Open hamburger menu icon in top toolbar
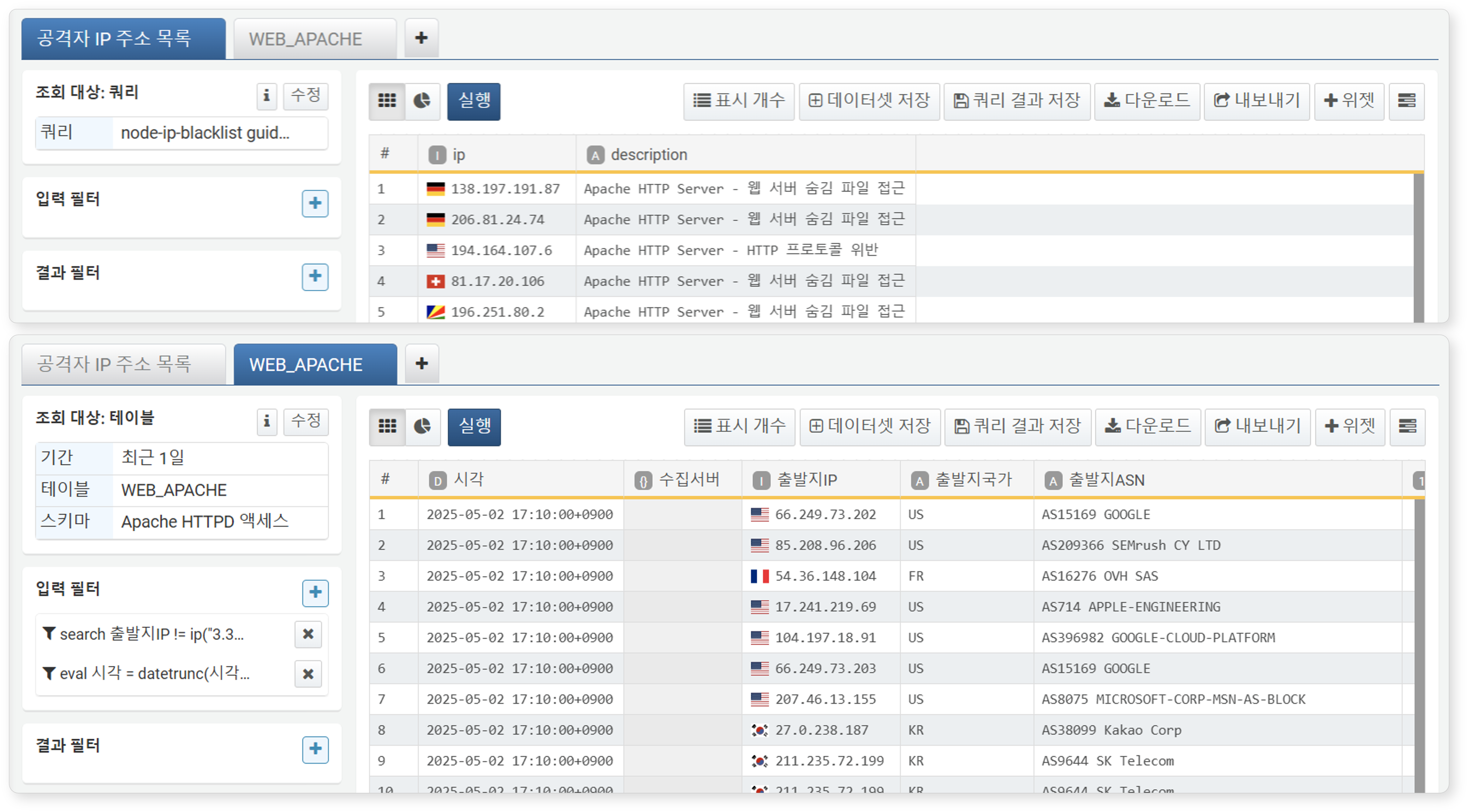1468x812 pixels. coord(1406,101)
